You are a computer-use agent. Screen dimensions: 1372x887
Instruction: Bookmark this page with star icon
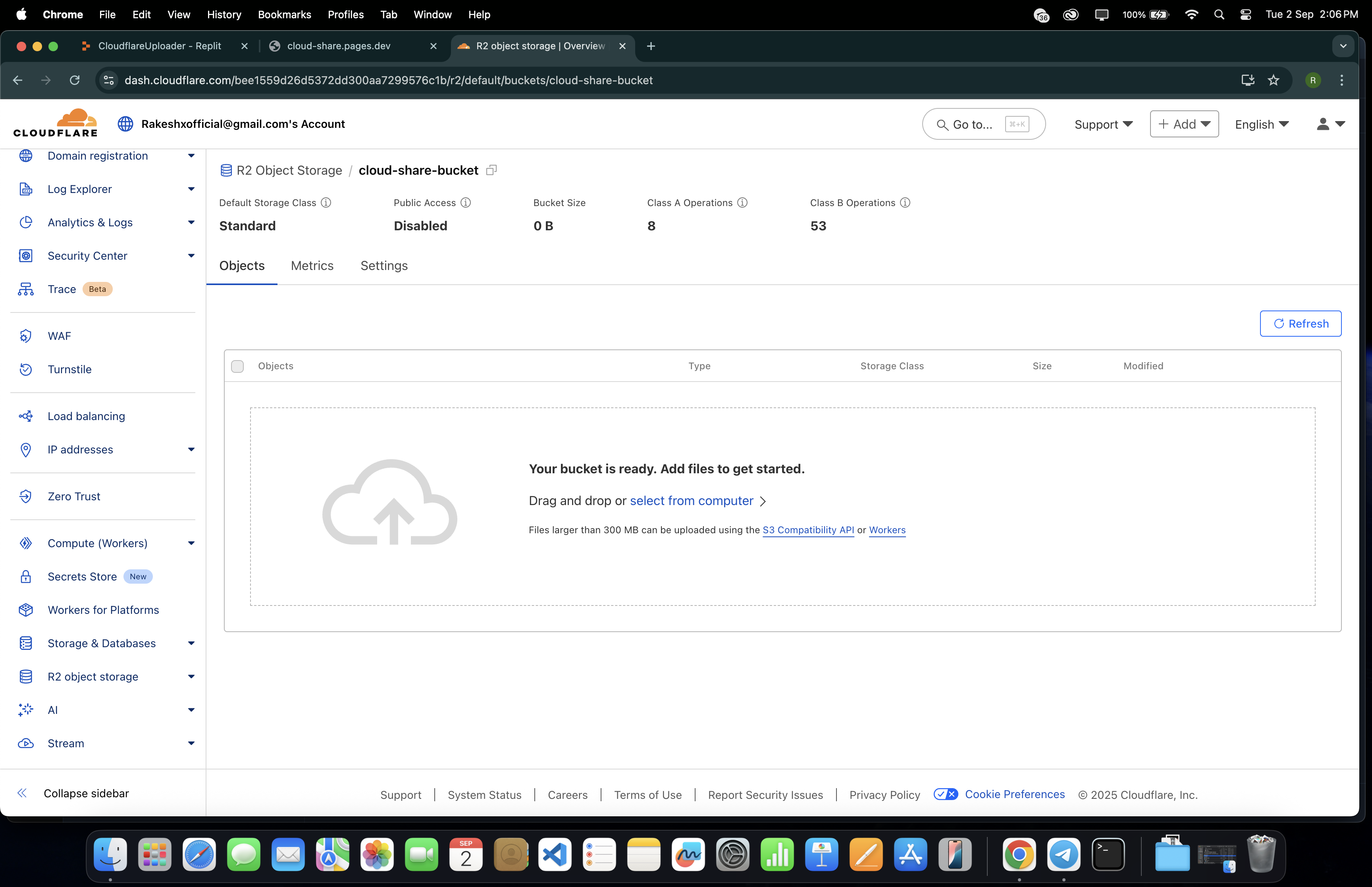[1274, 80]
